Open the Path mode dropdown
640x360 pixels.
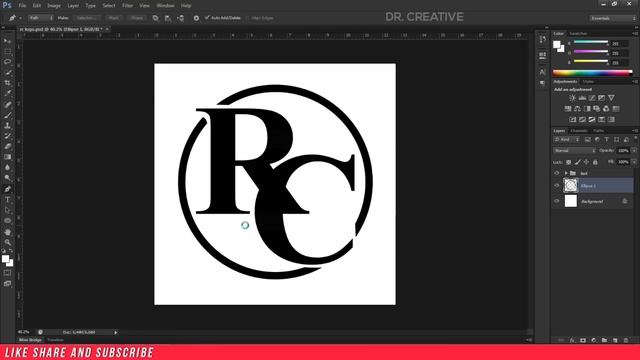[x=41, y=18]
